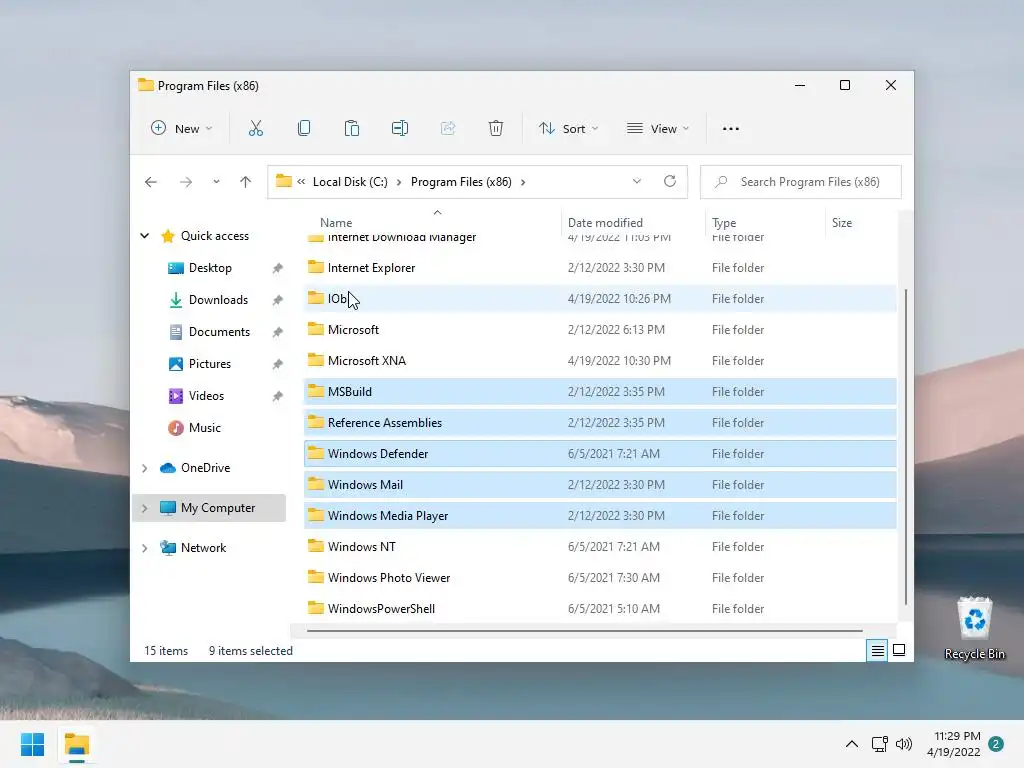Sort by Date modified column header
Image resolution: width=1024 pixels, height=768 pixels.
click(605, 223)
